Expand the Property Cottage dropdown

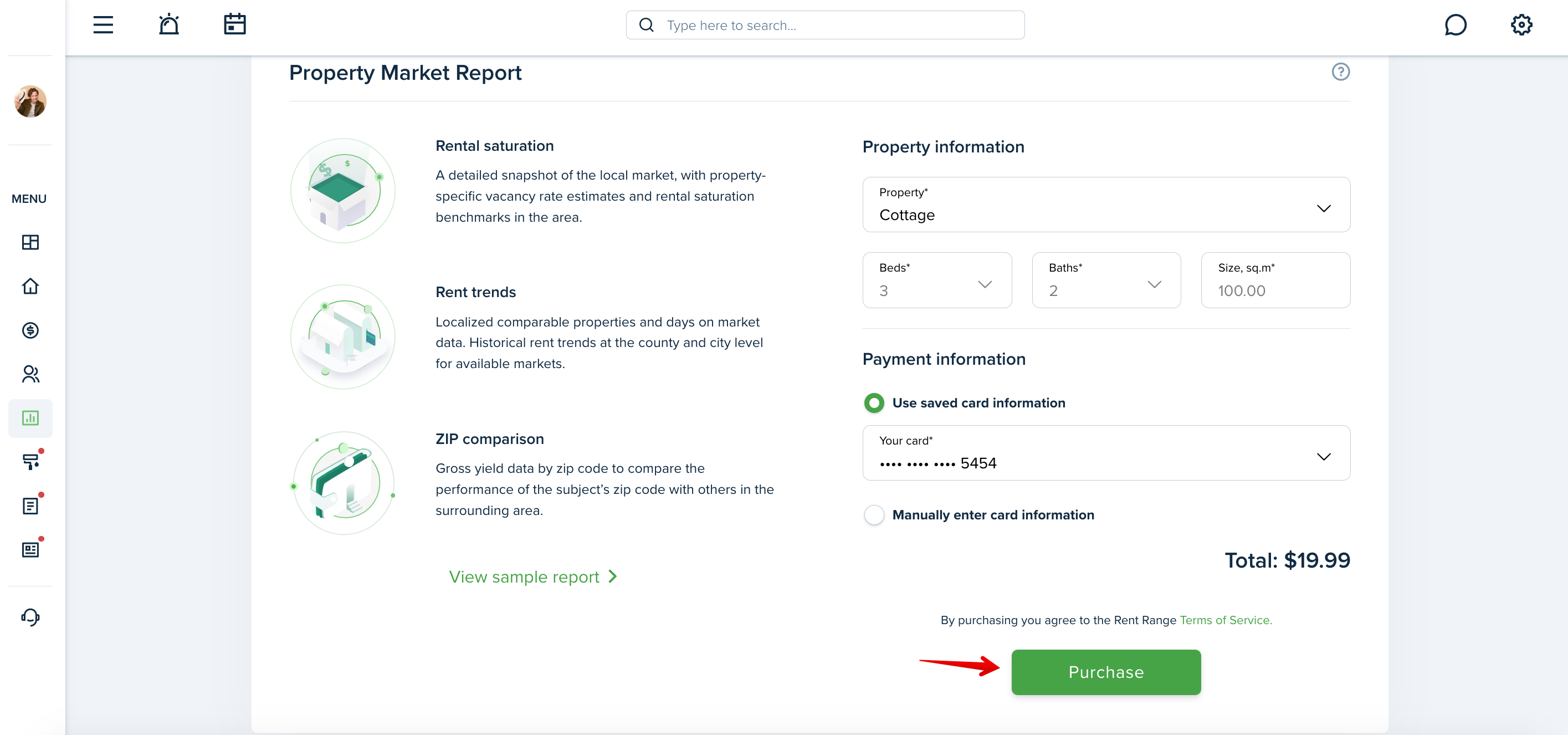pyautogui.click(x=1106, y=205)
